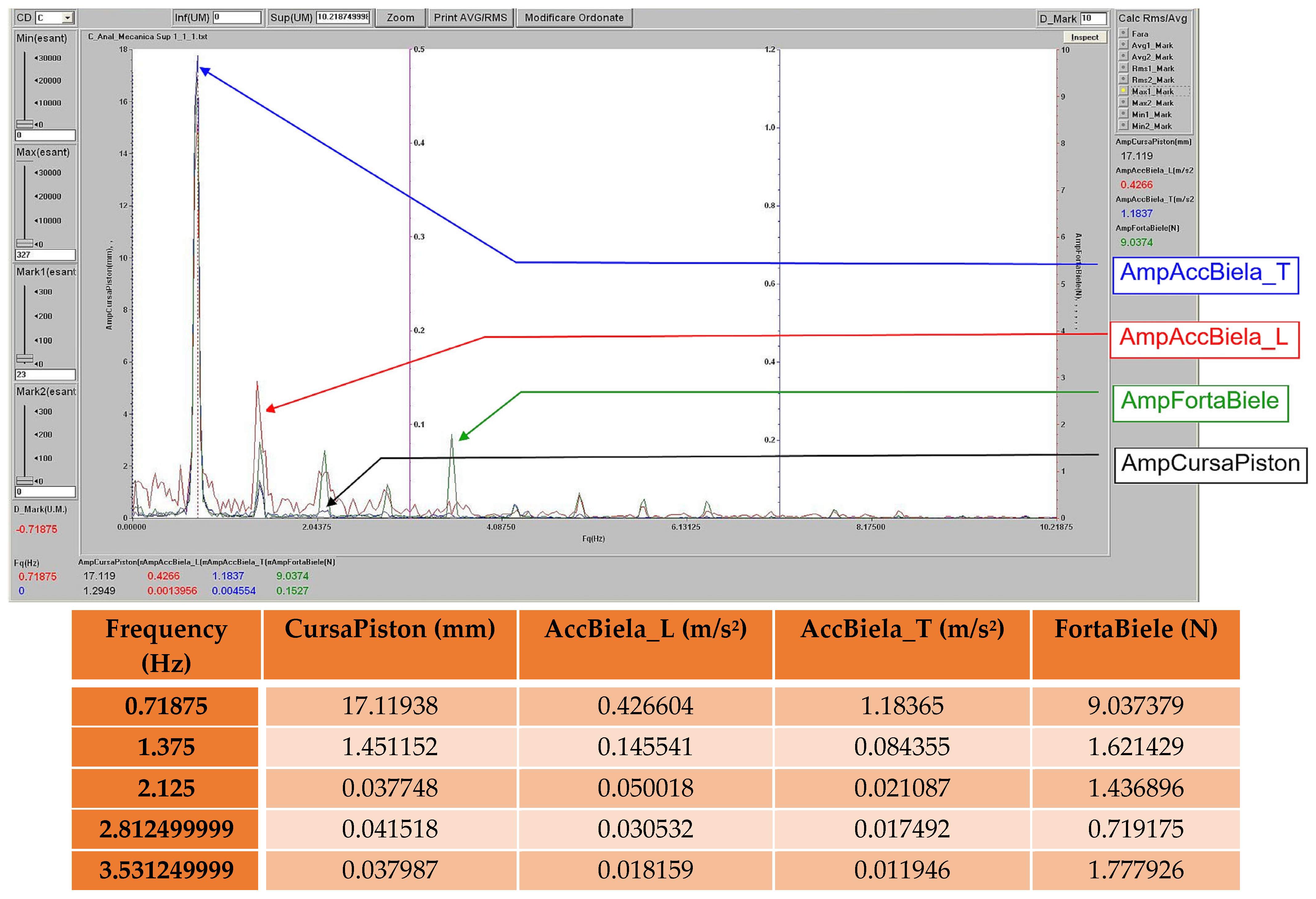Click the Mark1(esant) slider handle
This screenshot has width=1316, height=899.
25,358
